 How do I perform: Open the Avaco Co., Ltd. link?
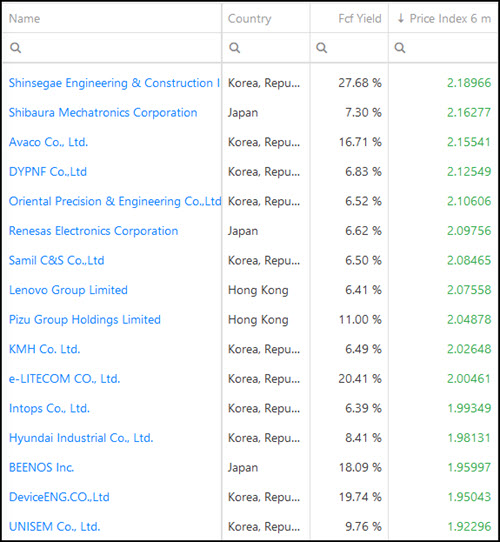[48, 142]
